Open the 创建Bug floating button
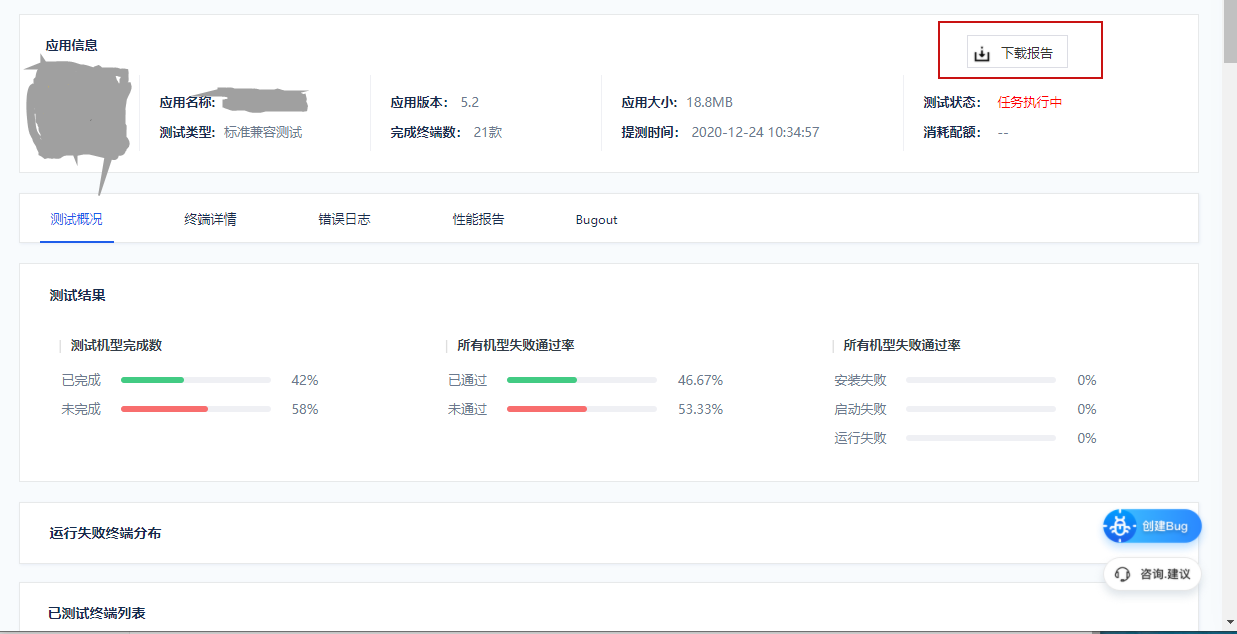Screen dimensions: 1237x634 pyautogui.click(x=1152, y=526)
